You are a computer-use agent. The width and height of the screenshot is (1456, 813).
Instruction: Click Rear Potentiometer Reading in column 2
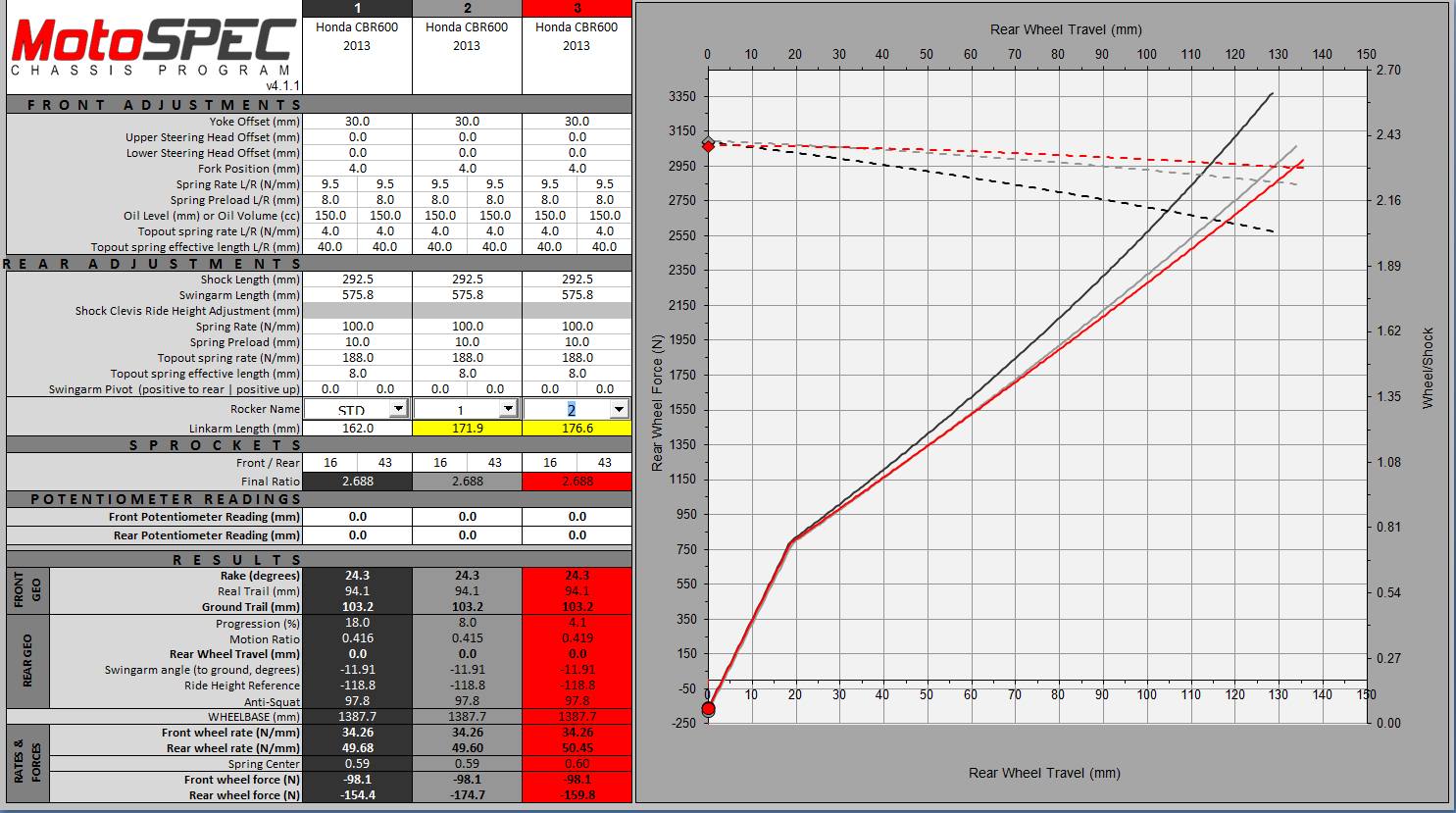[467, 535]
